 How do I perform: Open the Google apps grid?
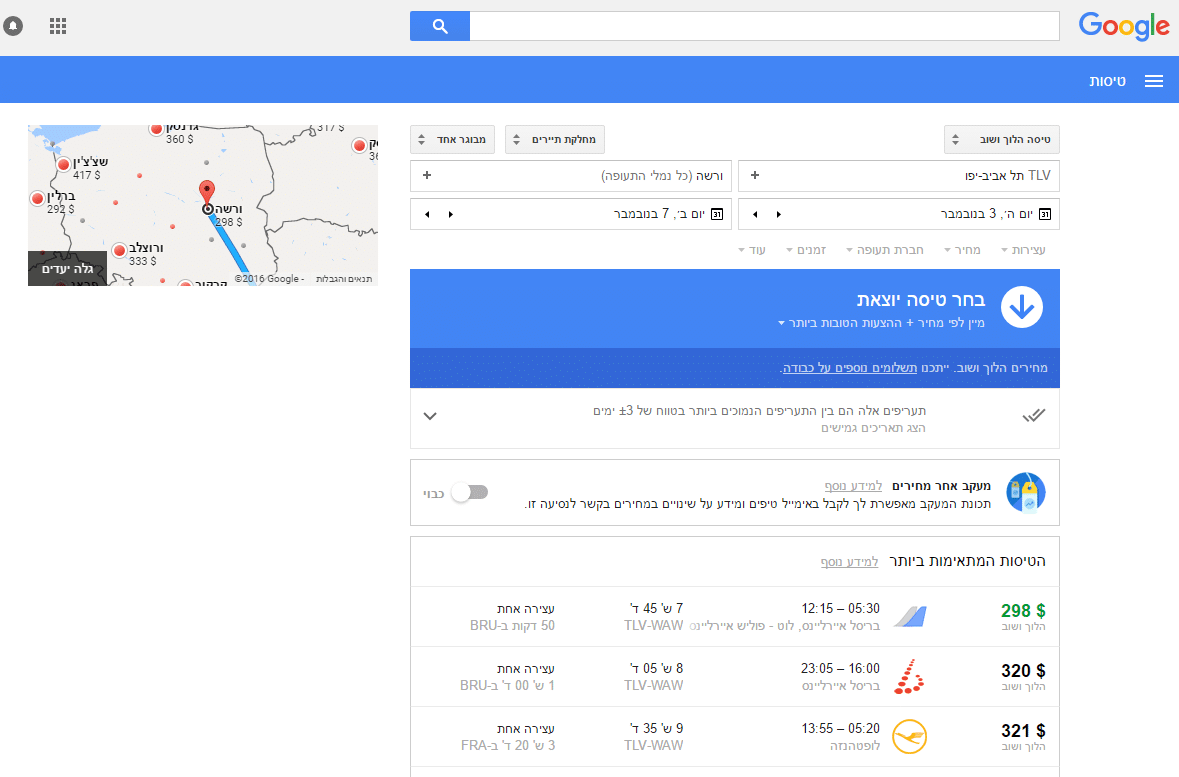click(x=58, y=26)
